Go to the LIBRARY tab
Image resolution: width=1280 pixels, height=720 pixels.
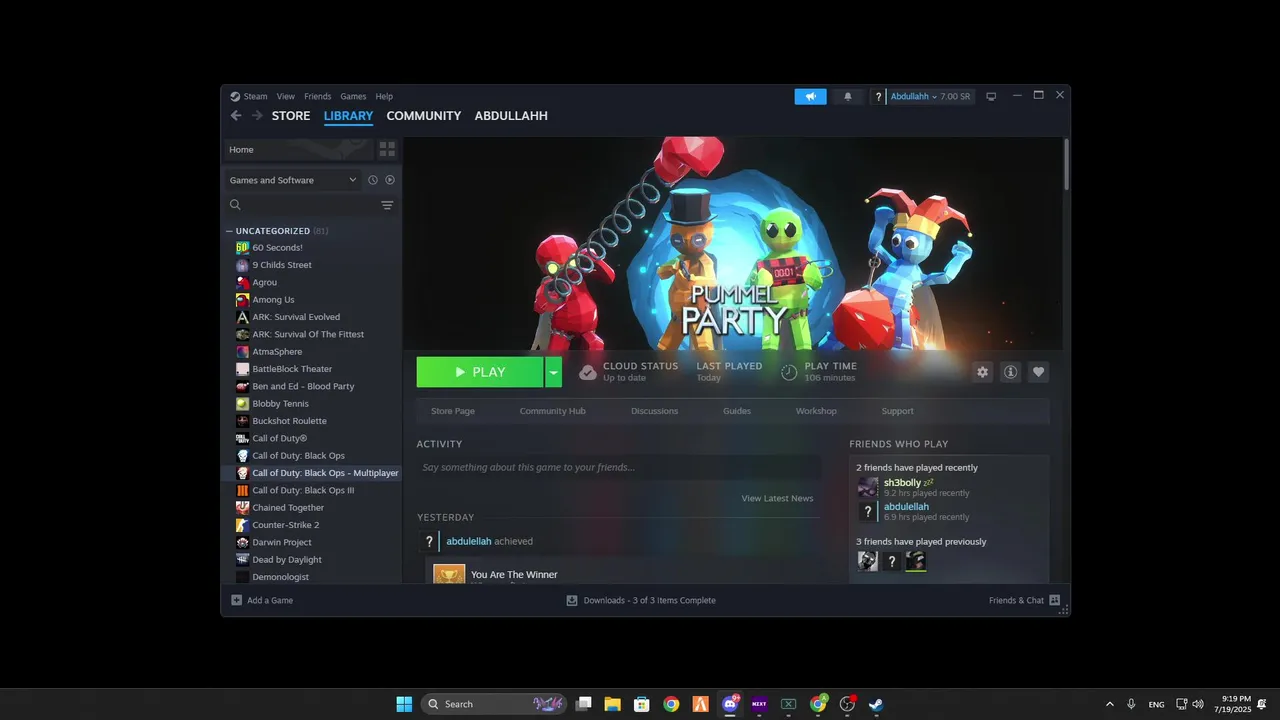pos(348,116)
